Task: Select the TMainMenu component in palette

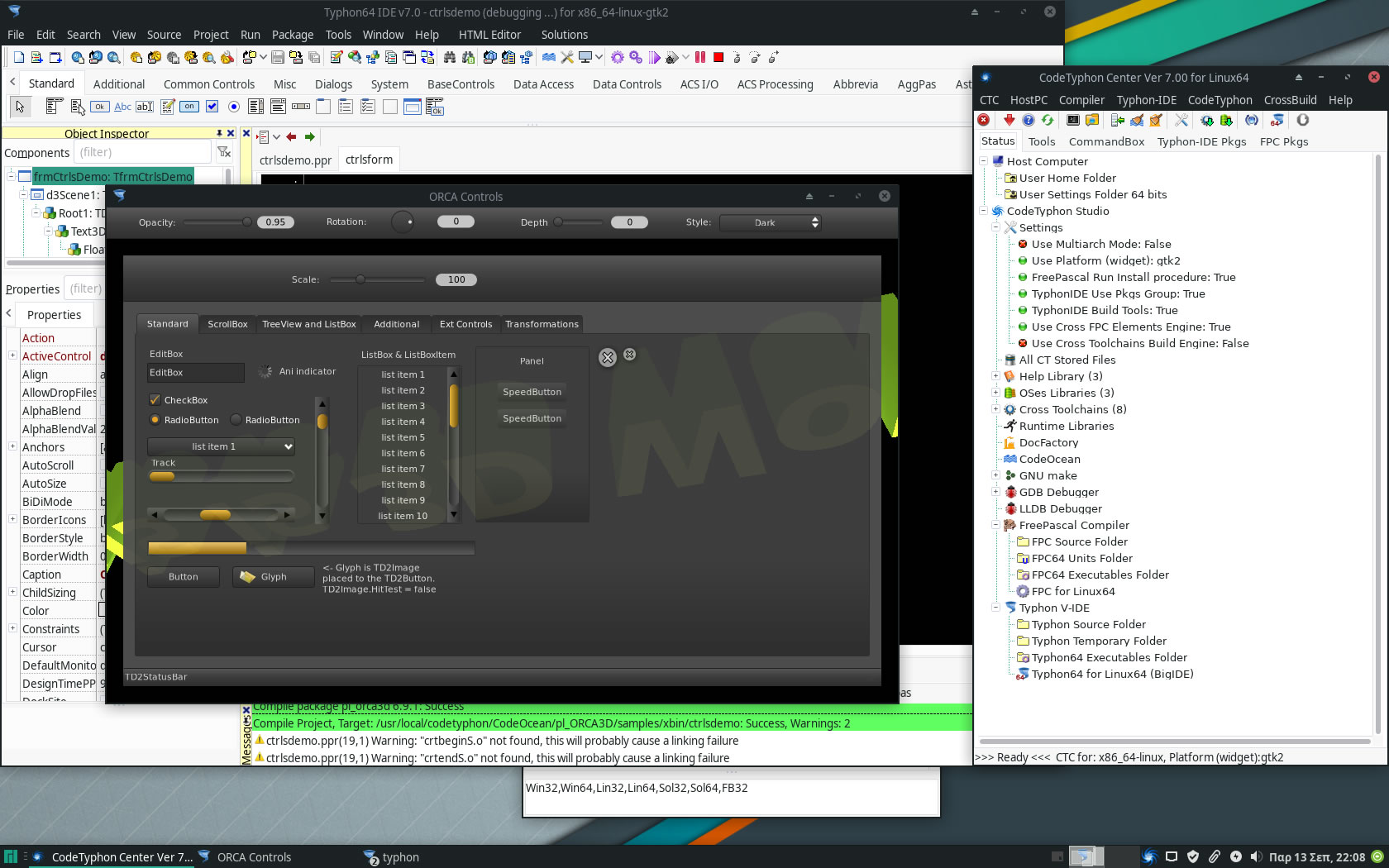Action: point(55,107)
